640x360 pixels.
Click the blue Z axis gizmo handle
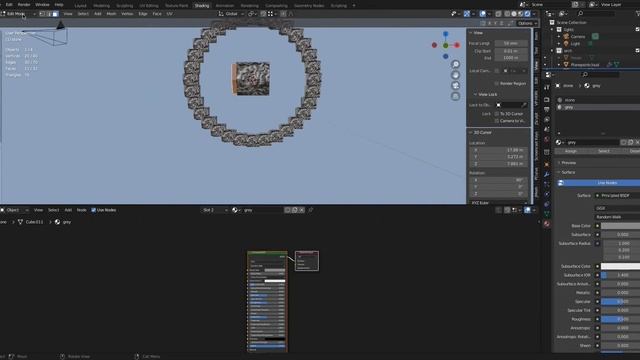[446, 34]
